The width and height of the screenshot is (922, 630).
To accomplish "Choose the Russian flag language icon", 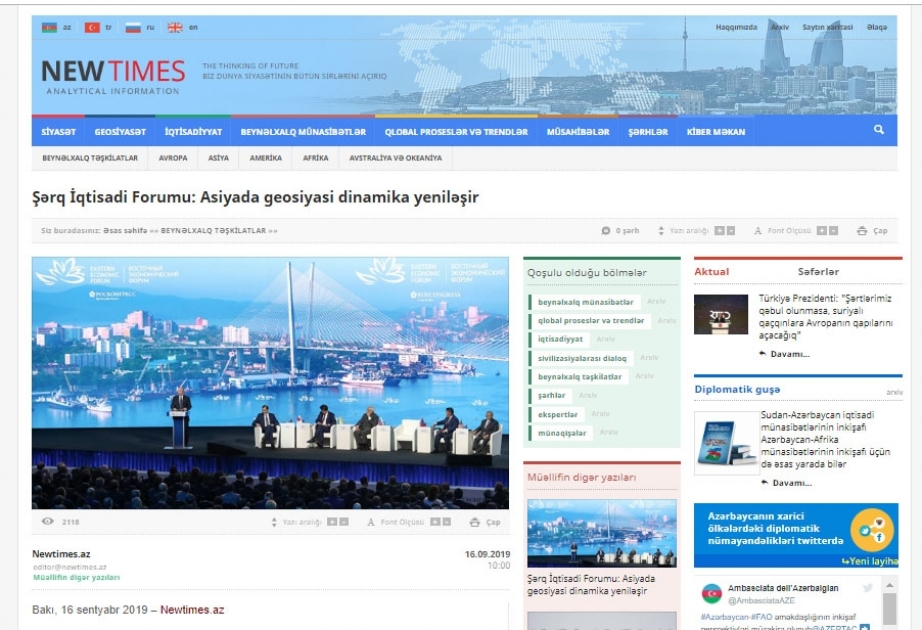I will click(x=133, y=27).
